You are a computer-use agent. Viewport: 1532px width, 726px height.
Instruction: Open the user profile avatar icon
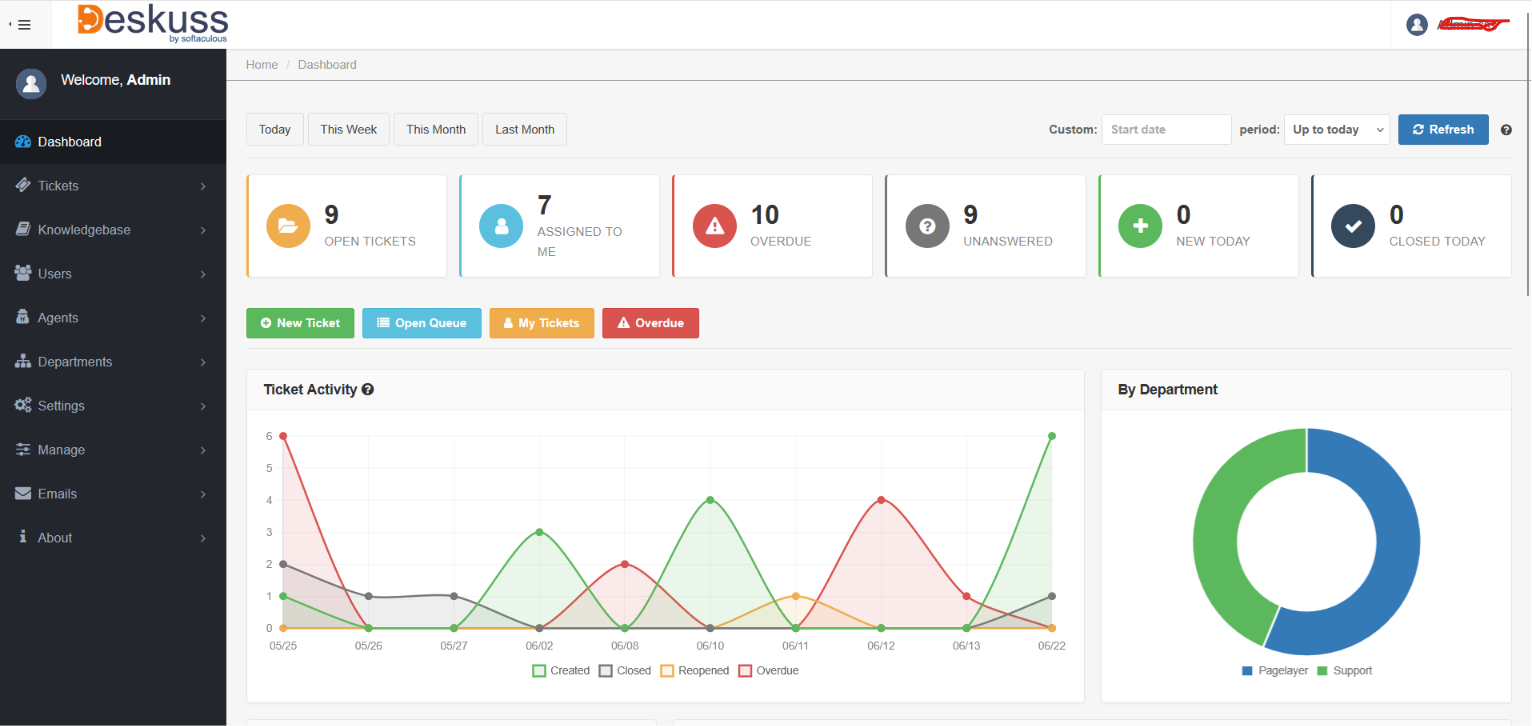pyautogui.click(x=1416, y=24)
